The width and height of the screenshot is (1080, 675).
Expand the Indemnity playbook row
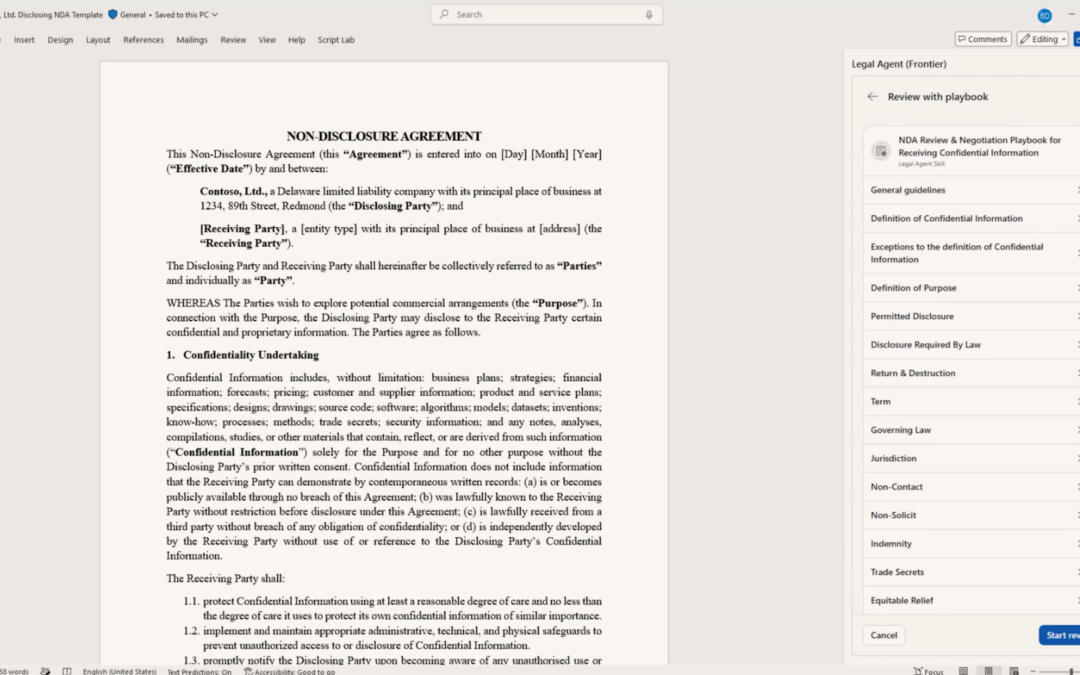971,543
